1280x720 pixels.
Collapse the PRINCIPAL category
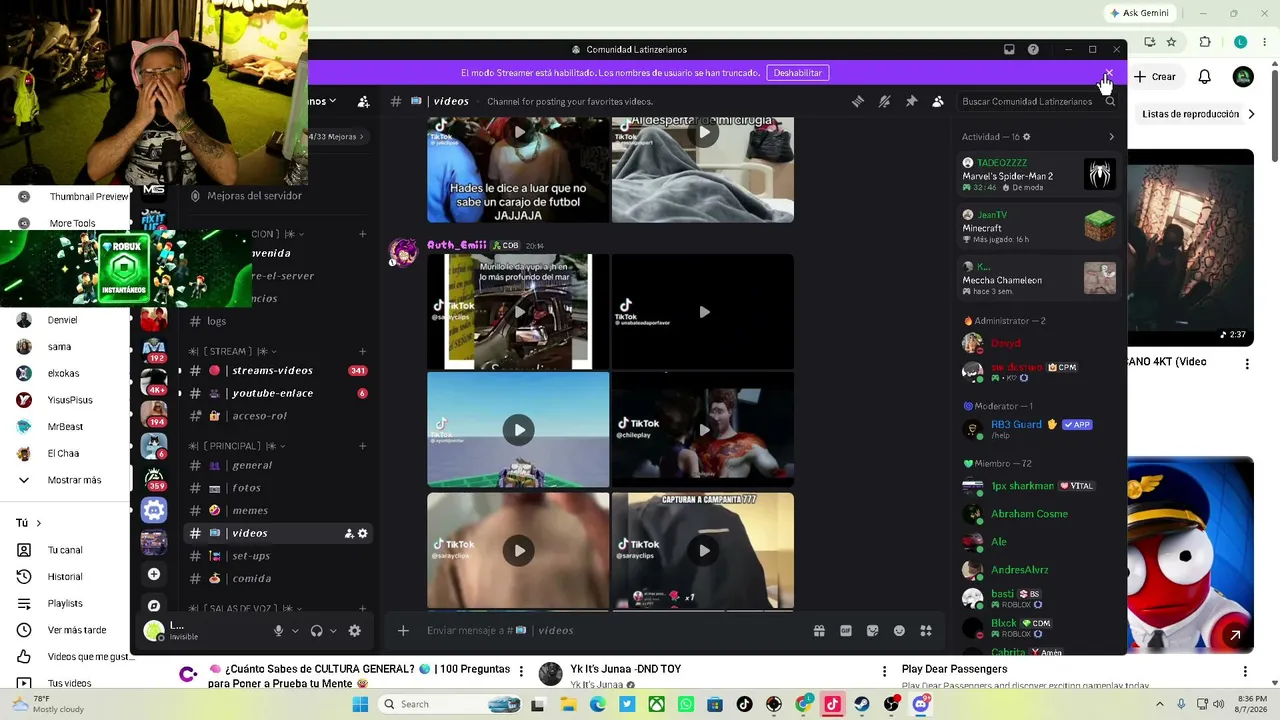click(x=238, y=446)
